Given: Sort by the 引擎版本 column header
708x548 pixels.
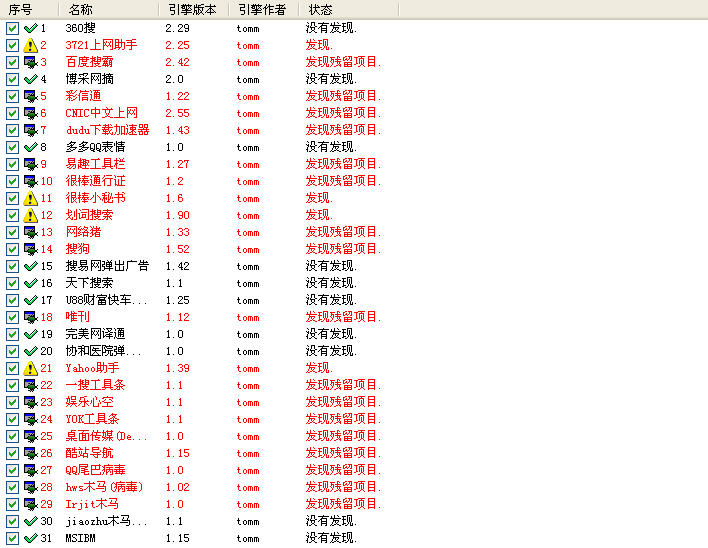Looking at the screenshot, I should [194, 9].
